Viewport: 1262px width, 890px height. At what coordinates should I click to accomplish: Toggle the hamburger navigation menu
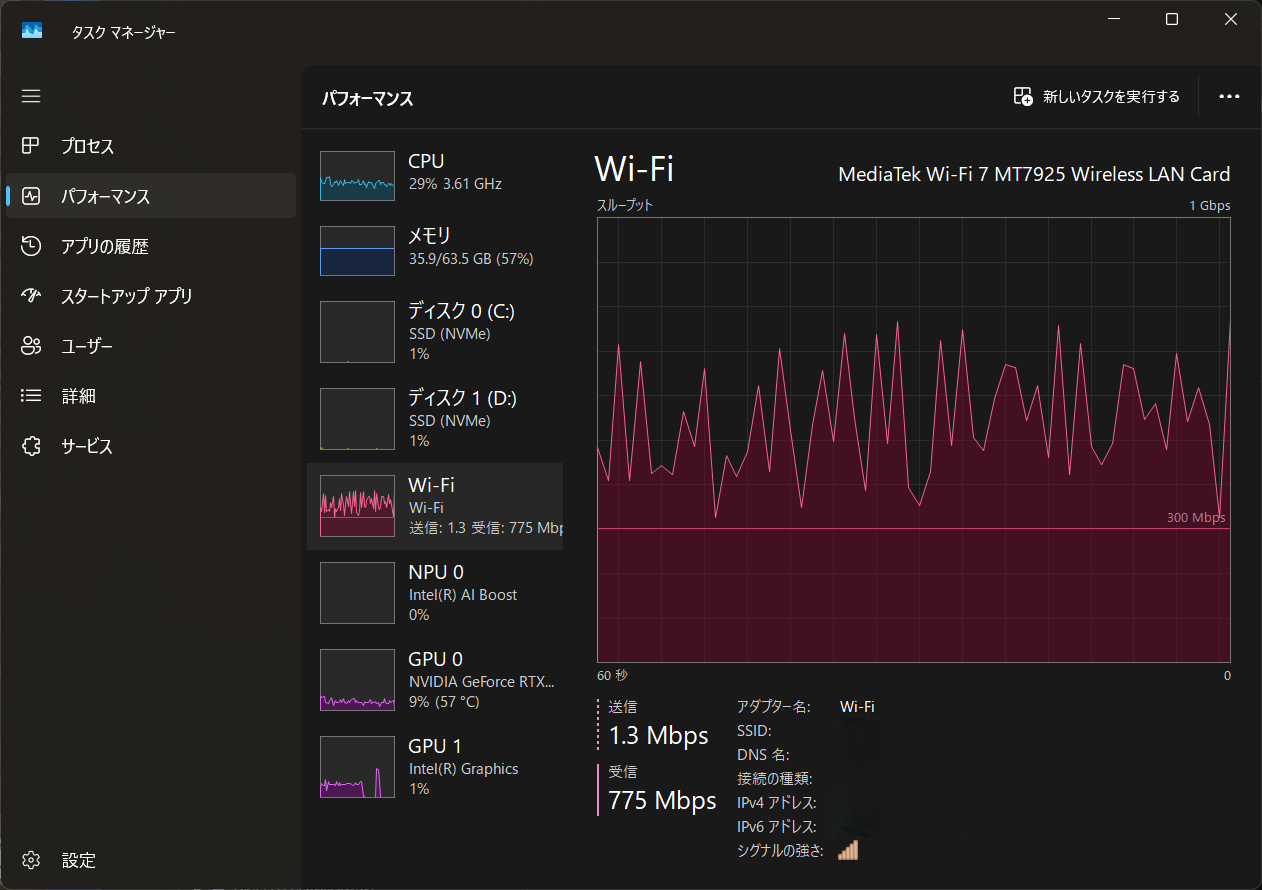[31, 96]
